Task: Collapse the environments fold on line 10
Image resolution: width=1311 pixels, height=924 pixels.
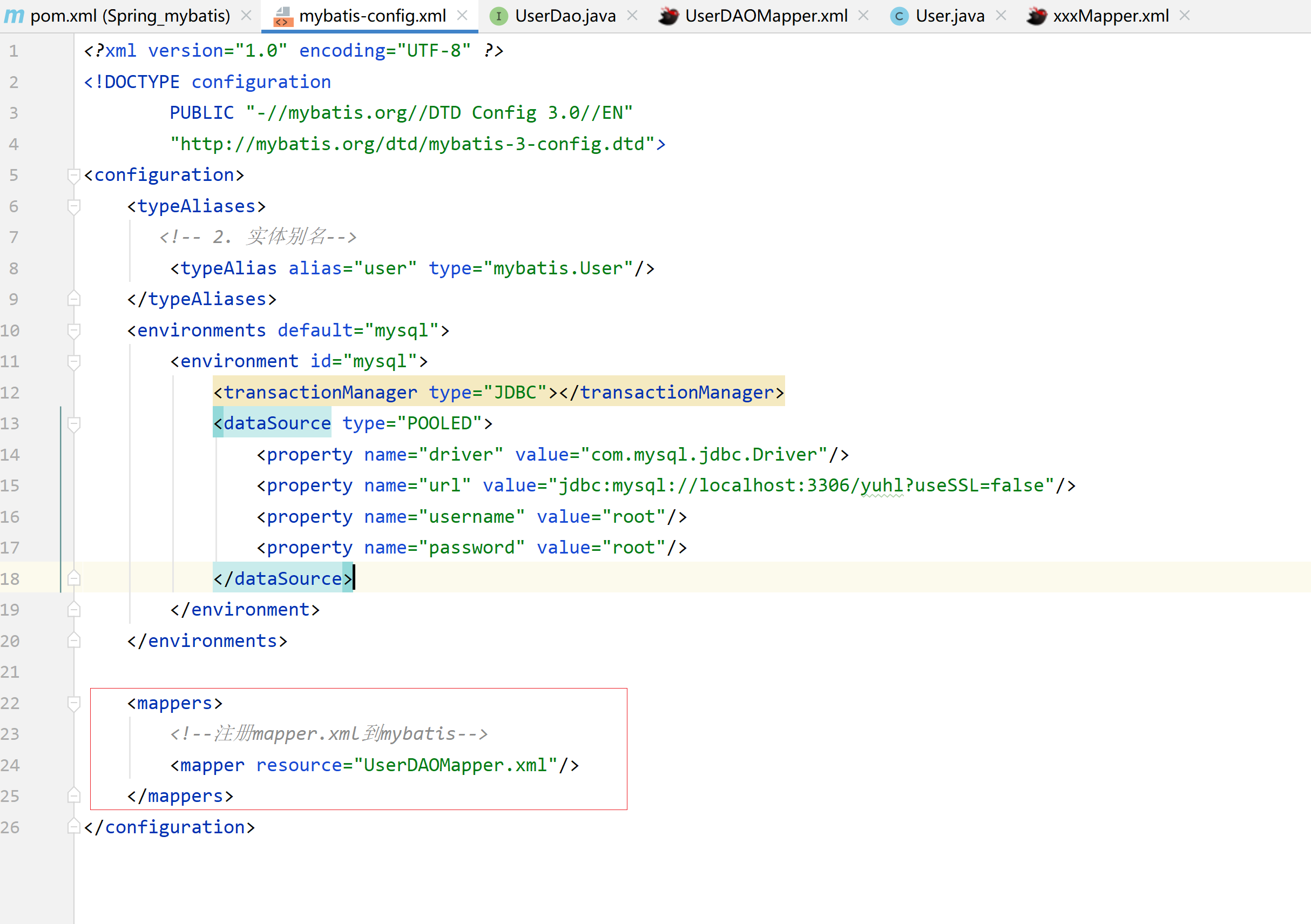Action: tap(73, 331)
